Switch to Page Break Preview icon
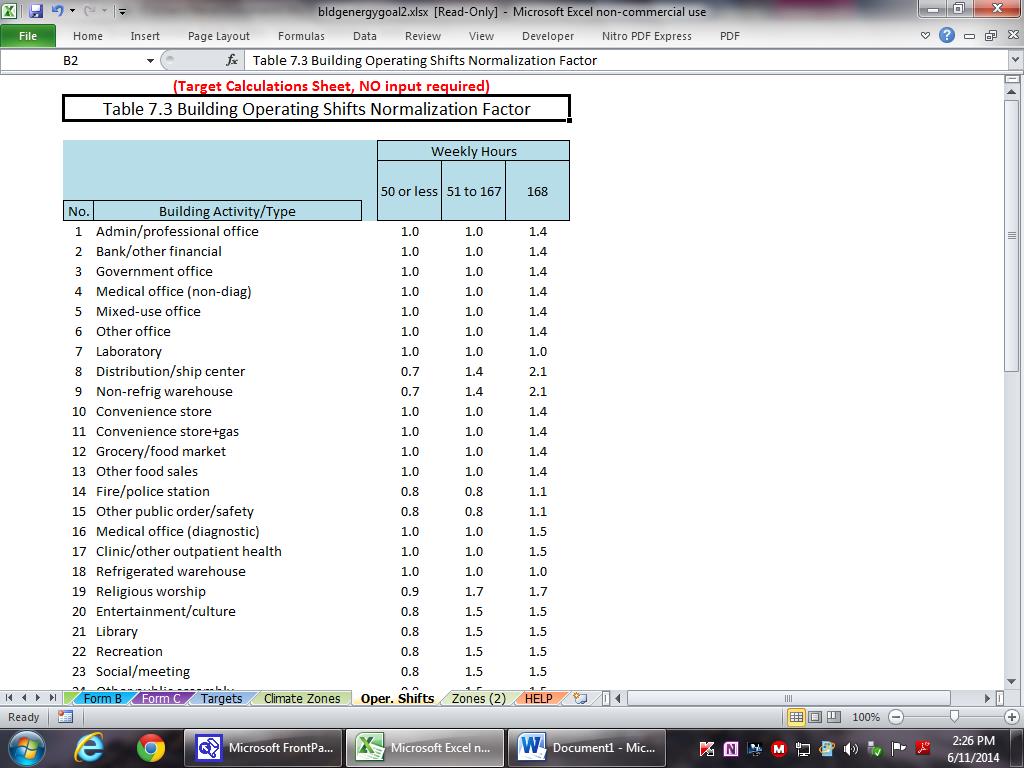This screenshot has height=768, width=1024. pyautogui.click(x=834, y=717)
